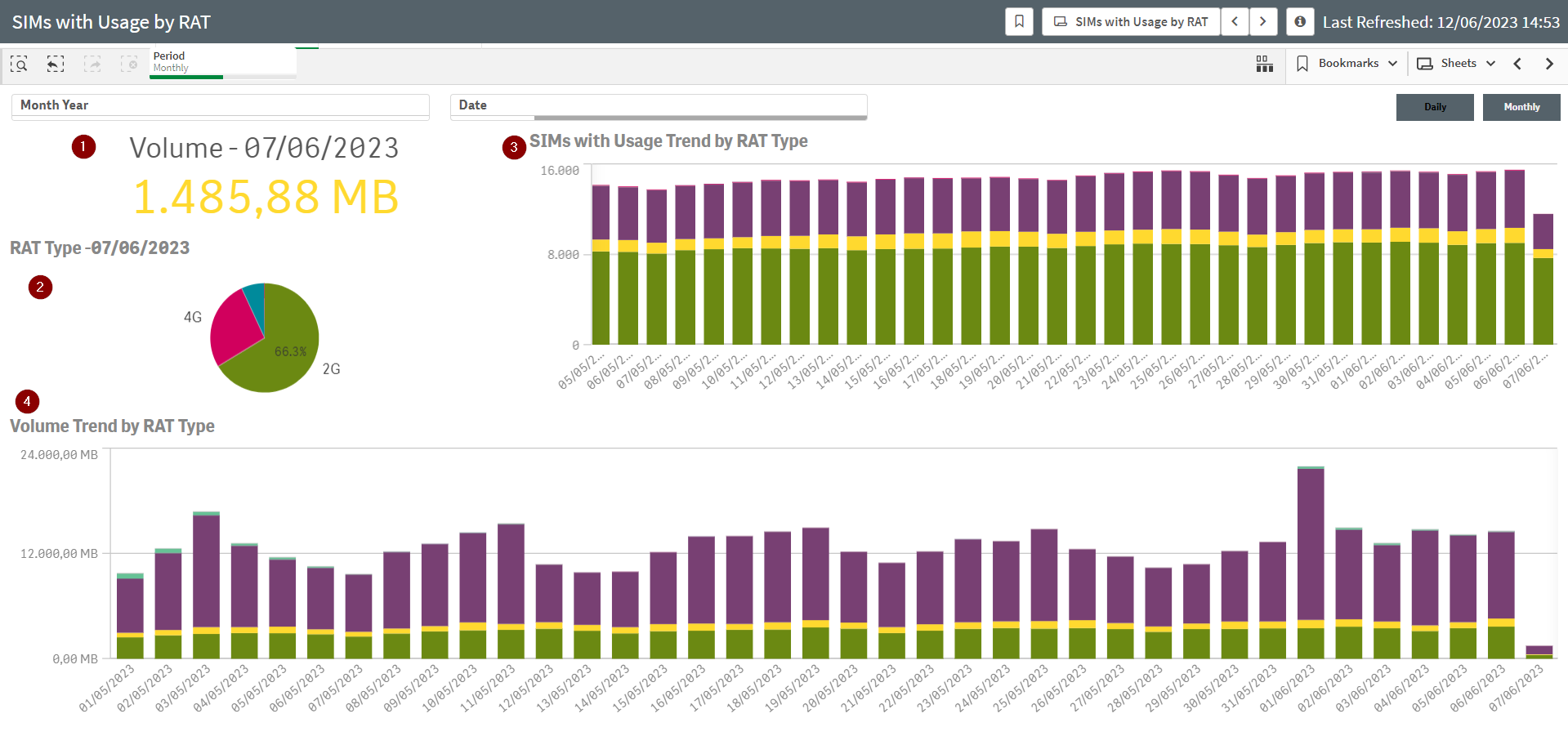
Task: Step forward one selection
Action: click(x=92, y=64)
